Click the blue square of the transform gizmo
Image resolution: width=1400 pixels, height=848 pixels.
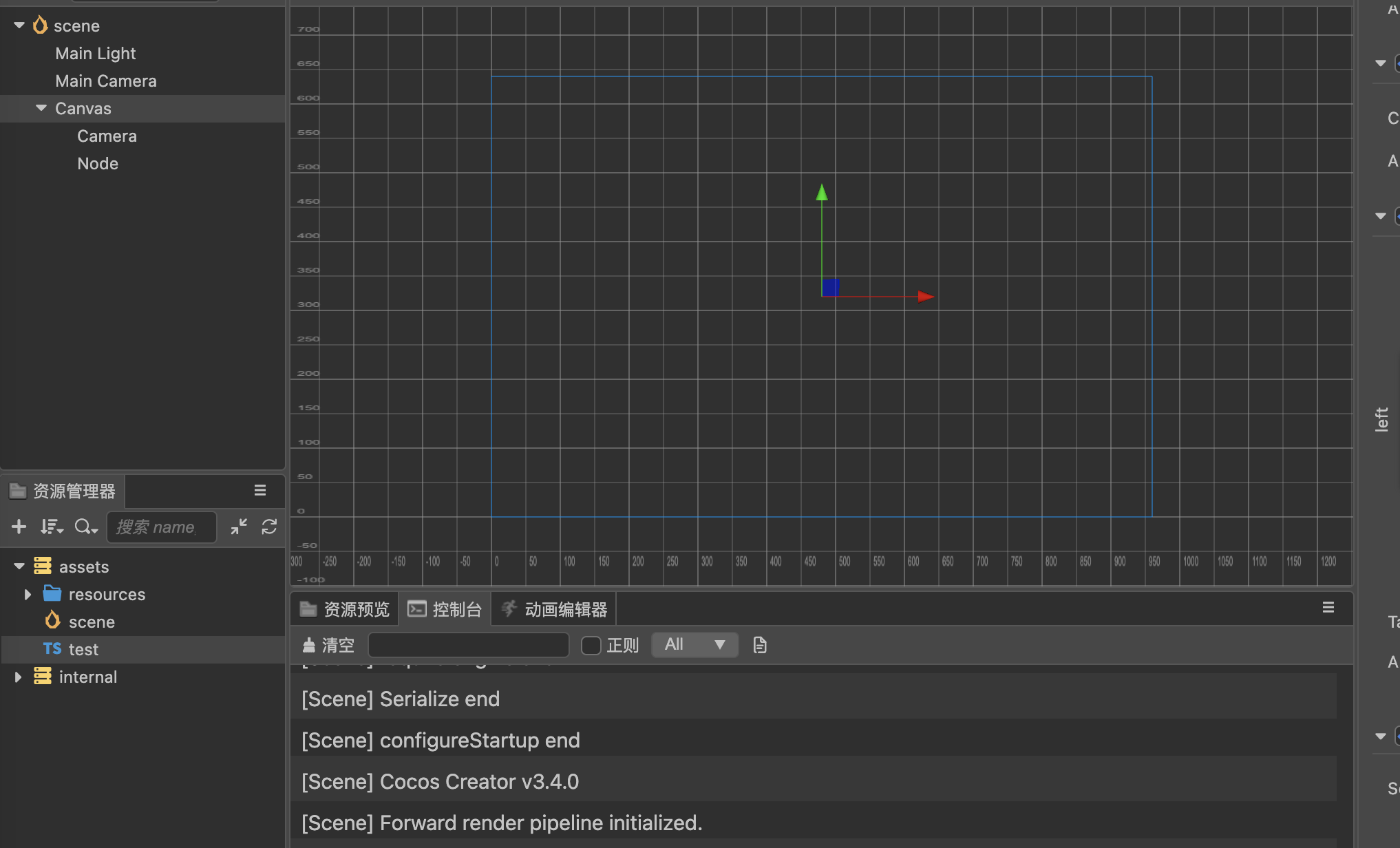831,287
